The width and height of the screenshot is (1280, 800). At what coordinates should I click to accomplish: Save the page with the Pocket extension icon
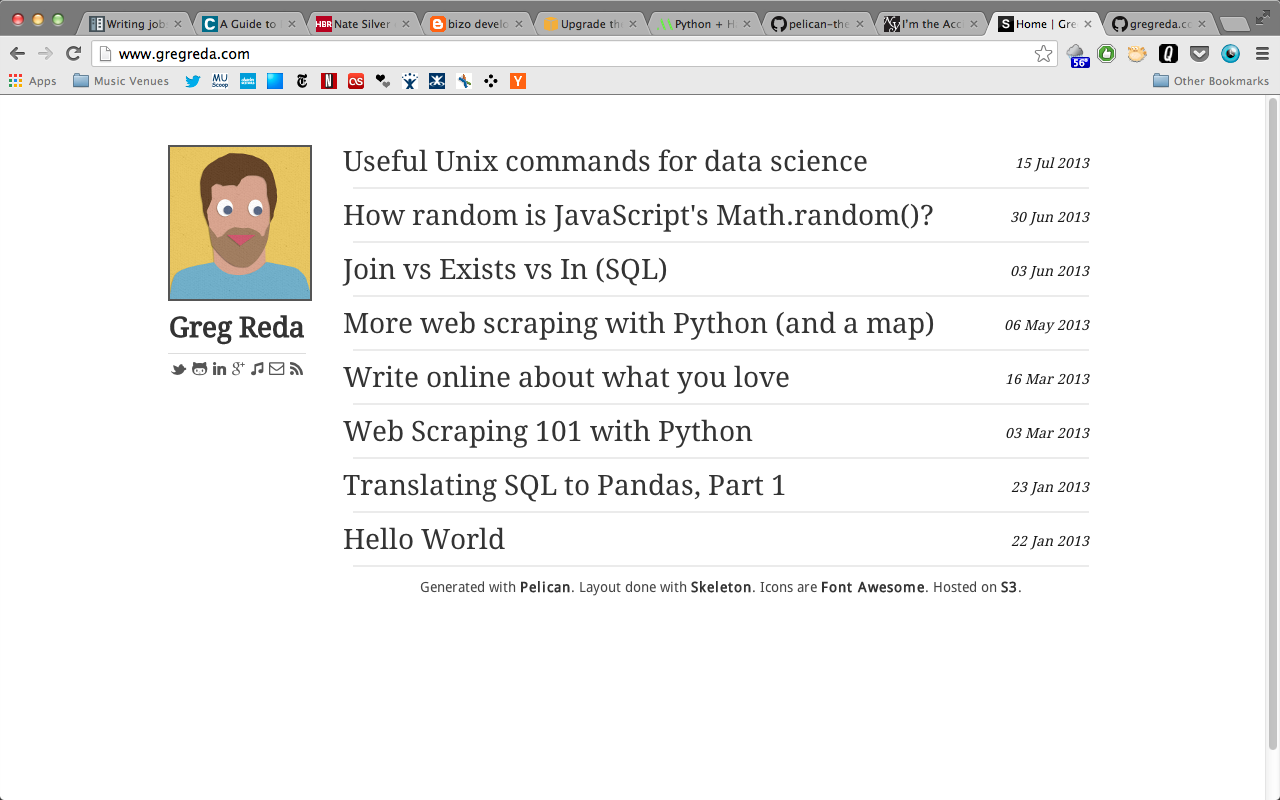point(1199,54)
